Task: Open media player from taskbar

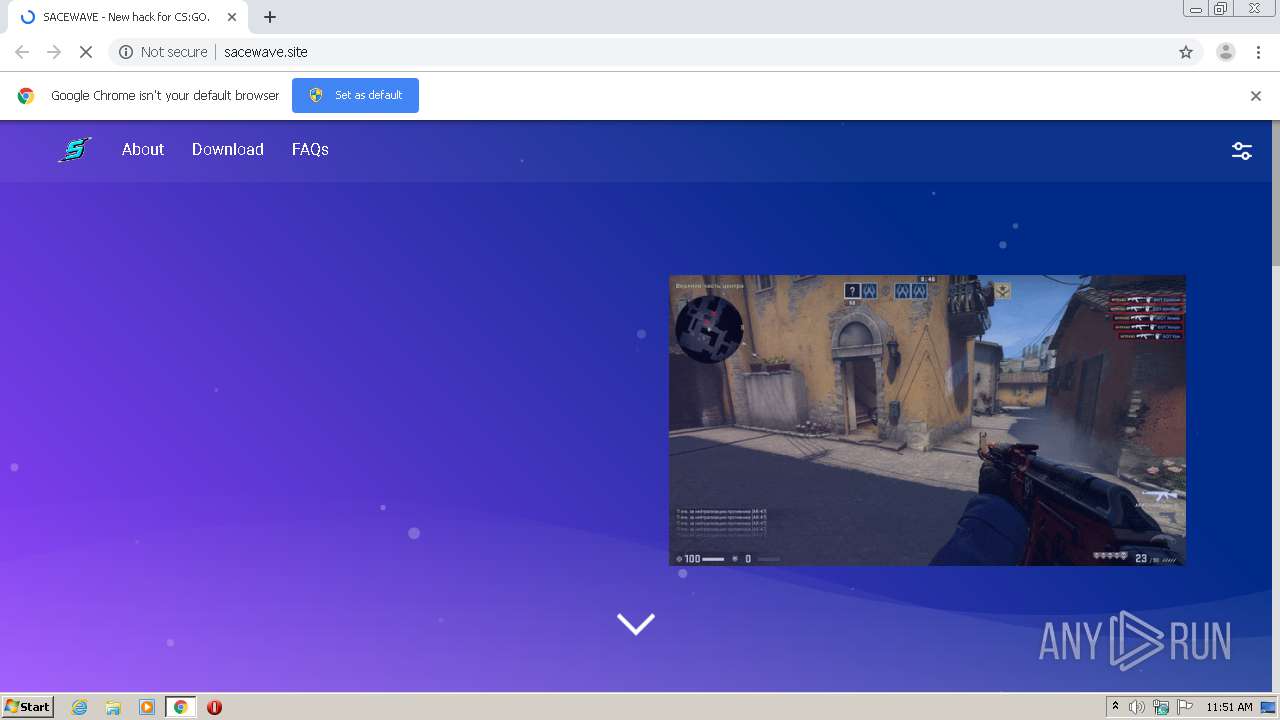Action: click(147, 707)
